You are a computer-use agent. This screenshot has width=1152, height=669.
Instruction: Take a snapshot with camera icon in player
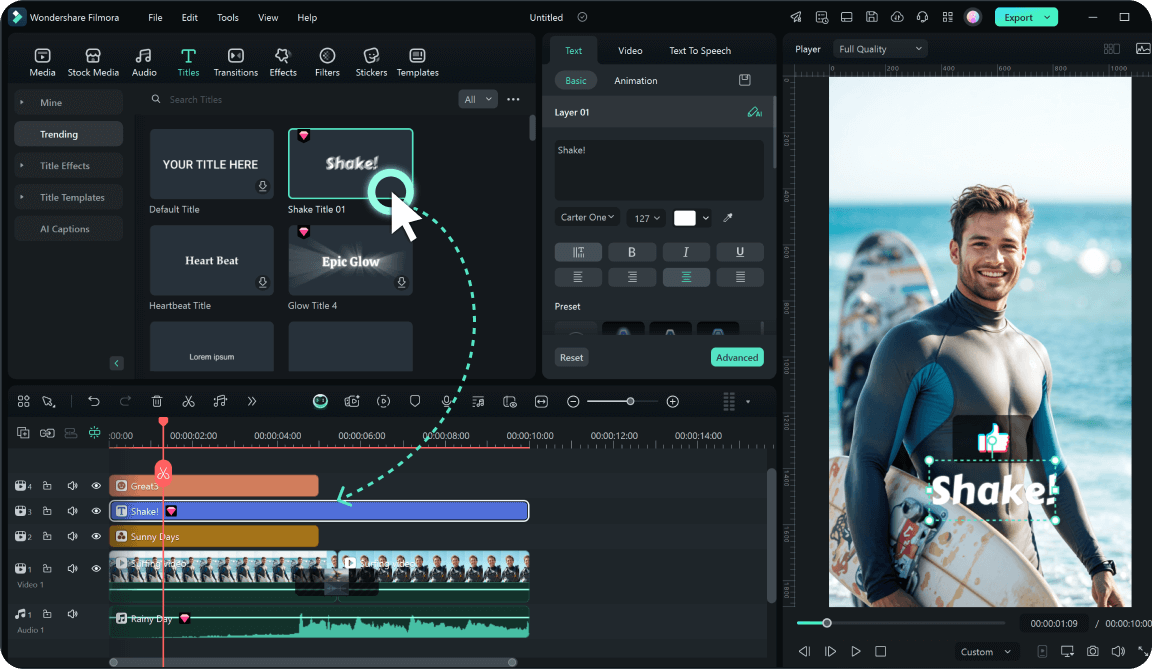click(1092, 651)
